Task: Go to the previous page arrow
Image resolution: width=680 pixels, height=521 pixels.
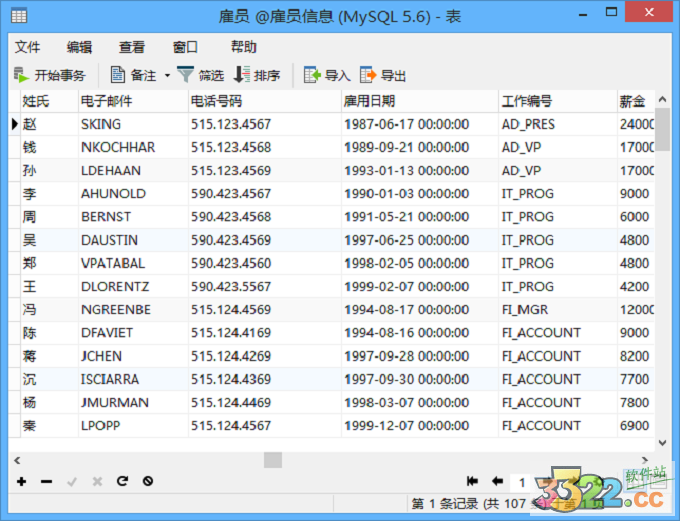Action: (496, 481)
